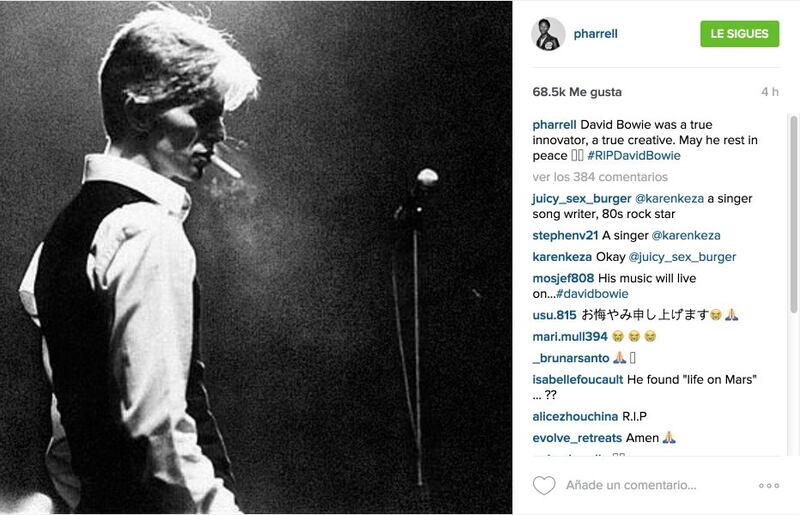Click the @juicy_sex_burger mention by karenkeza
800x515 pixels.
point(682,257)
